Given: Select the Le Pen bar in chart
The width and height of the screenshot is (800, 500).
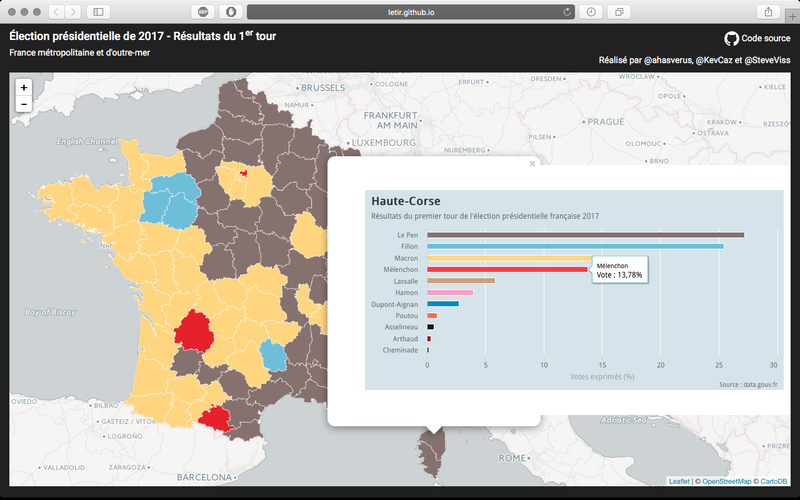Looking at the screenshot, I should point(586,235).
